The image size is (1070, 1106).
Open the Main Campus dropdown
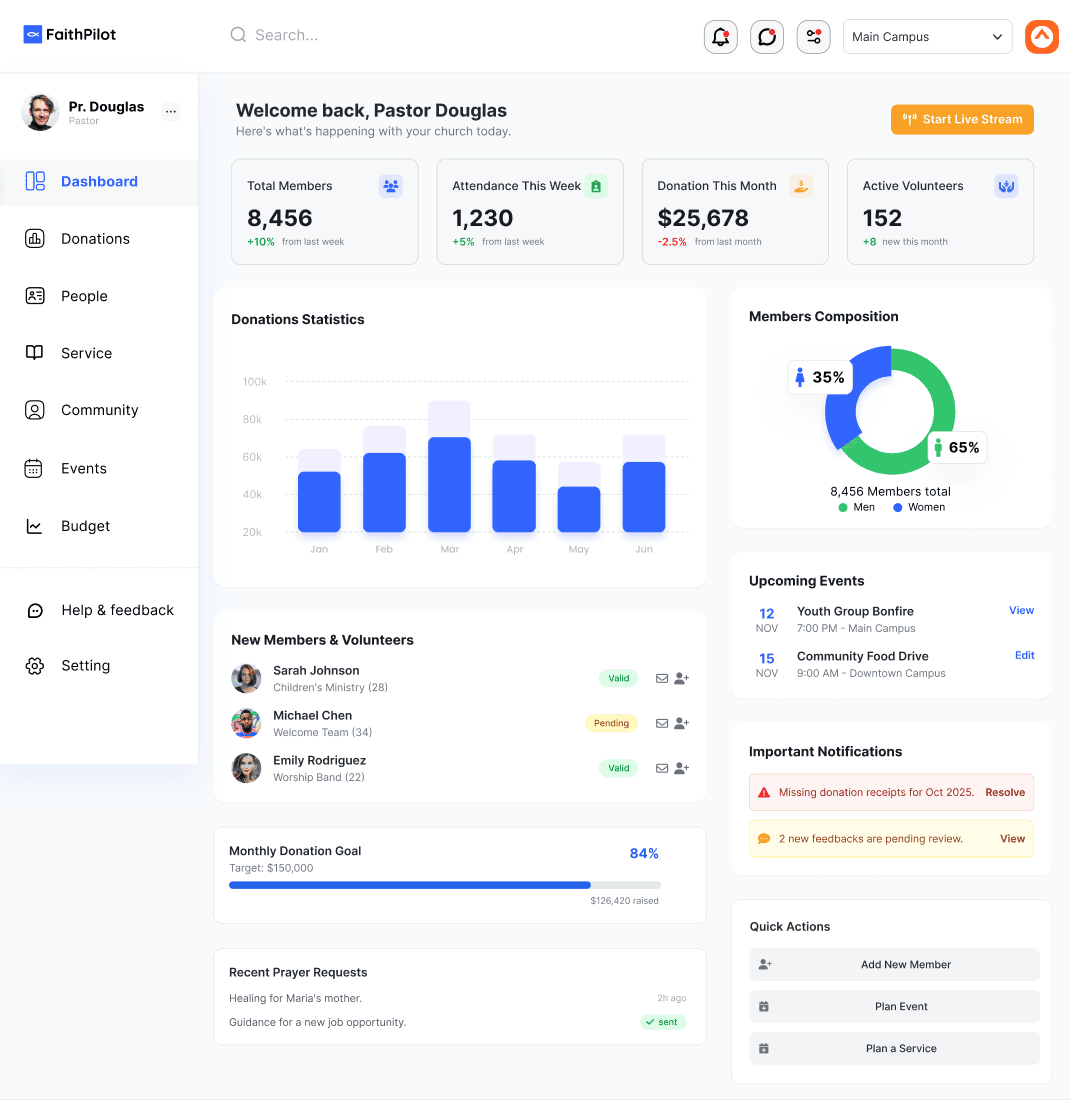[928, 37]
